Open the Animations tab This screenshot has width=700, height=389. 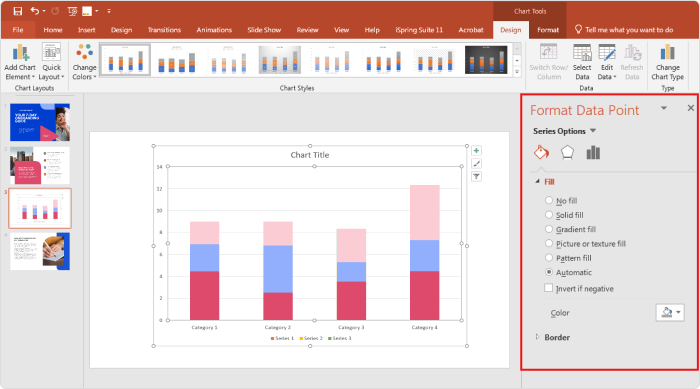pos(214,30)
